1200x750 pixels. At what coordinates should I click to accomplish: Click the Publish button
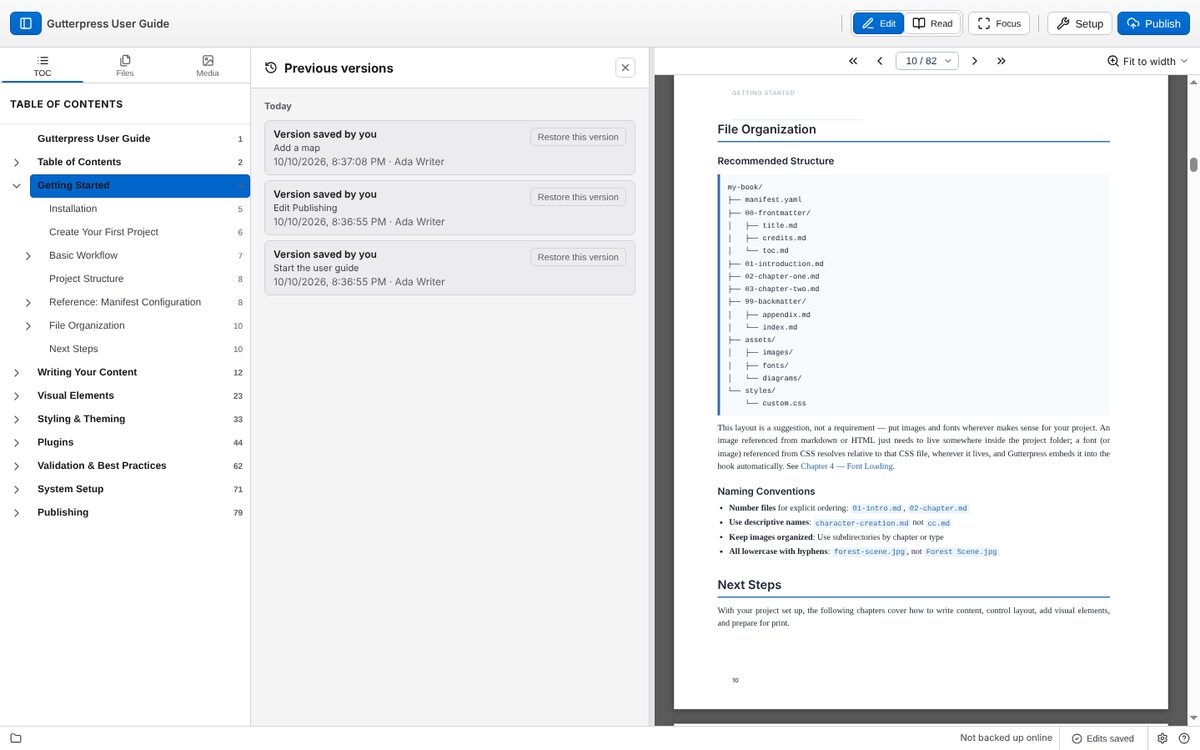pyautogui.click(x=1154, y=23)
